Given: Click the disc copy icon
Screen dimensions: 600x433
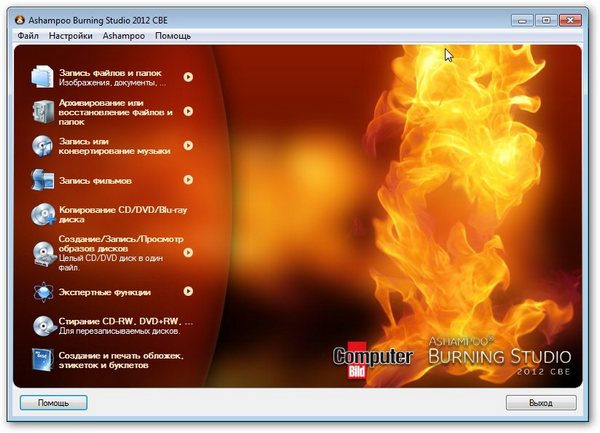Looking at the screenshot, I should coord(43,214).
